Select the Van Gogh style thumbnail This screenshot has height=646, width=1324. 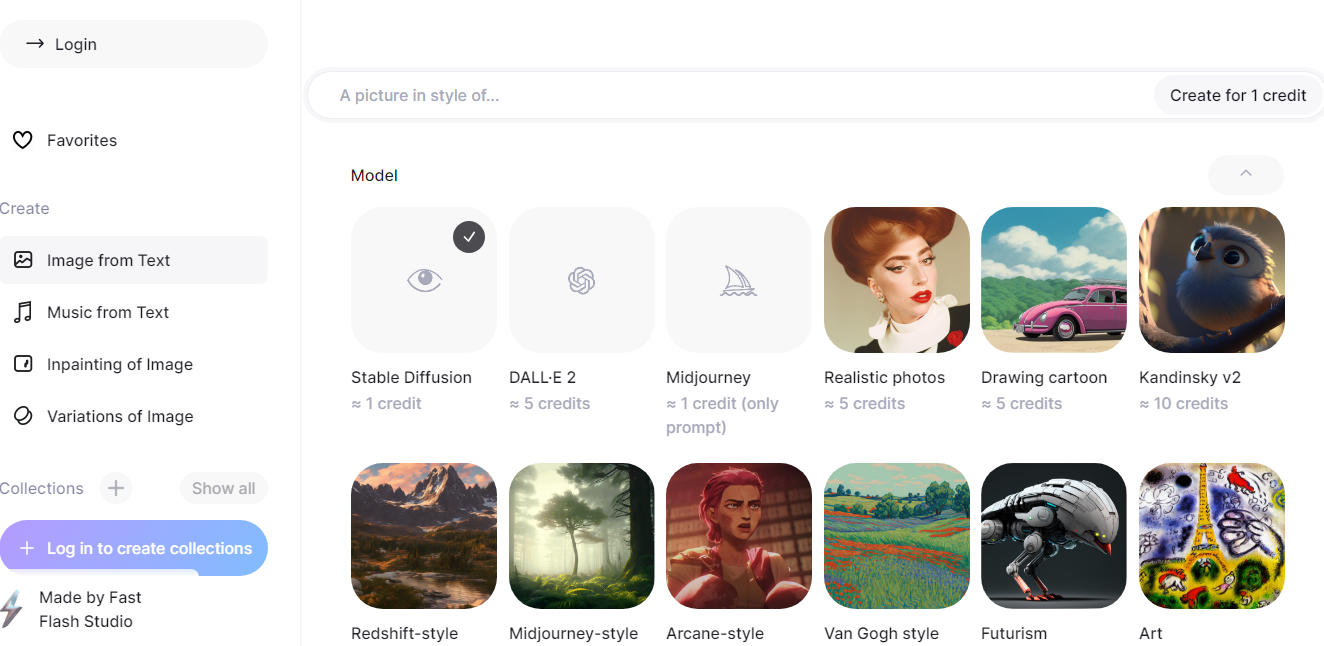point(897,536)
